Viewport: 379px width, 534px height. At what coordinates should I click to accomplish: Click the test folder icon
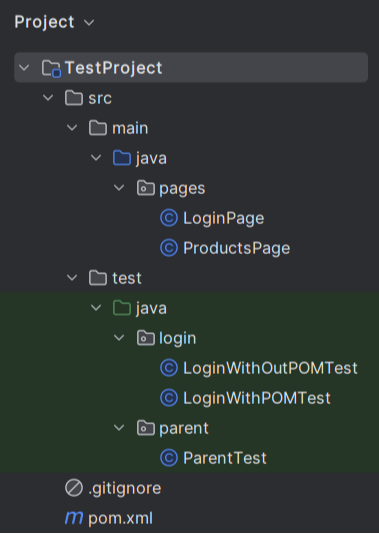[98, 278]
